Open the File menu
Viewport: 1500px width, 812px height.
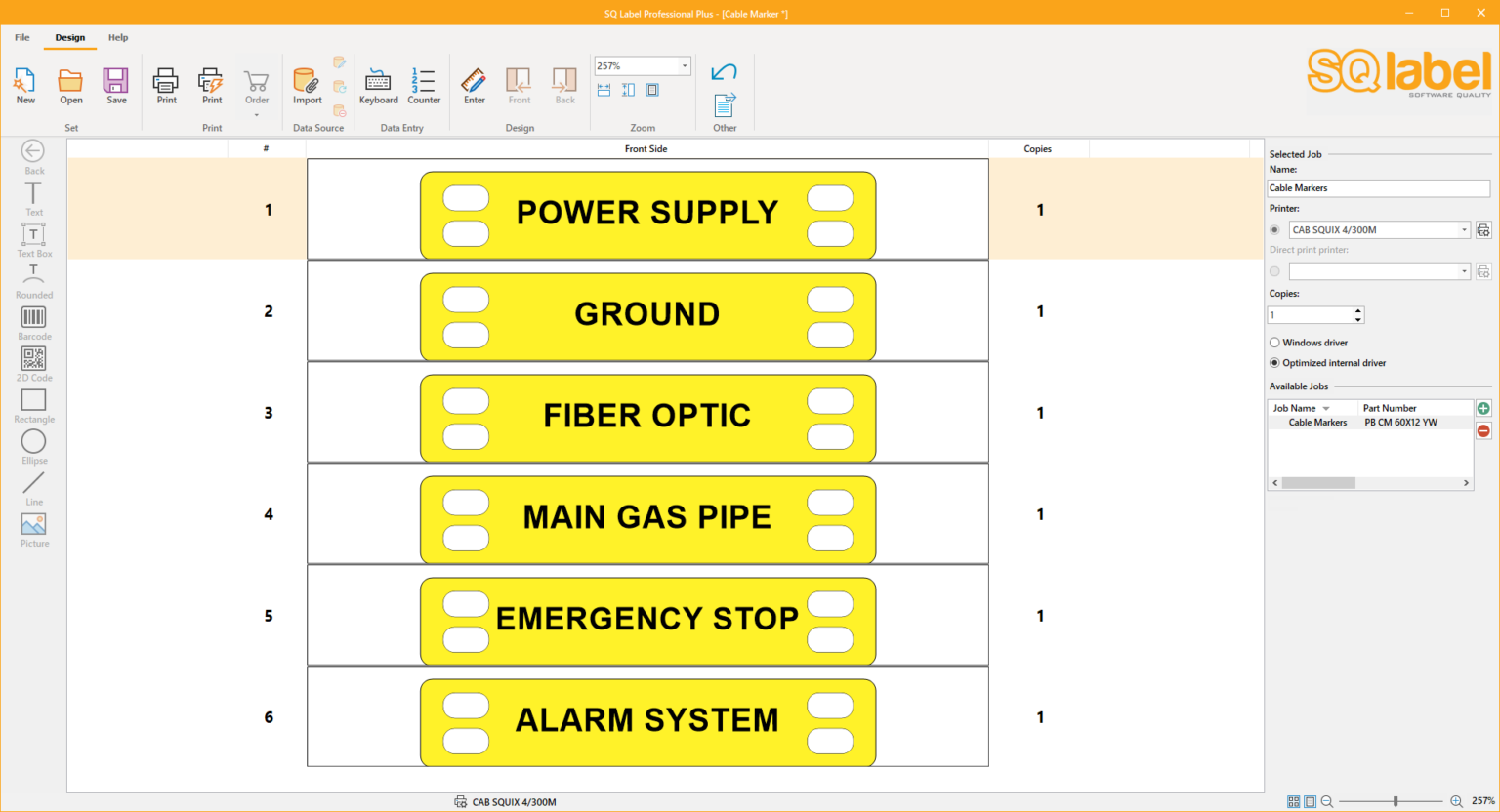click(x=21, y=37)
